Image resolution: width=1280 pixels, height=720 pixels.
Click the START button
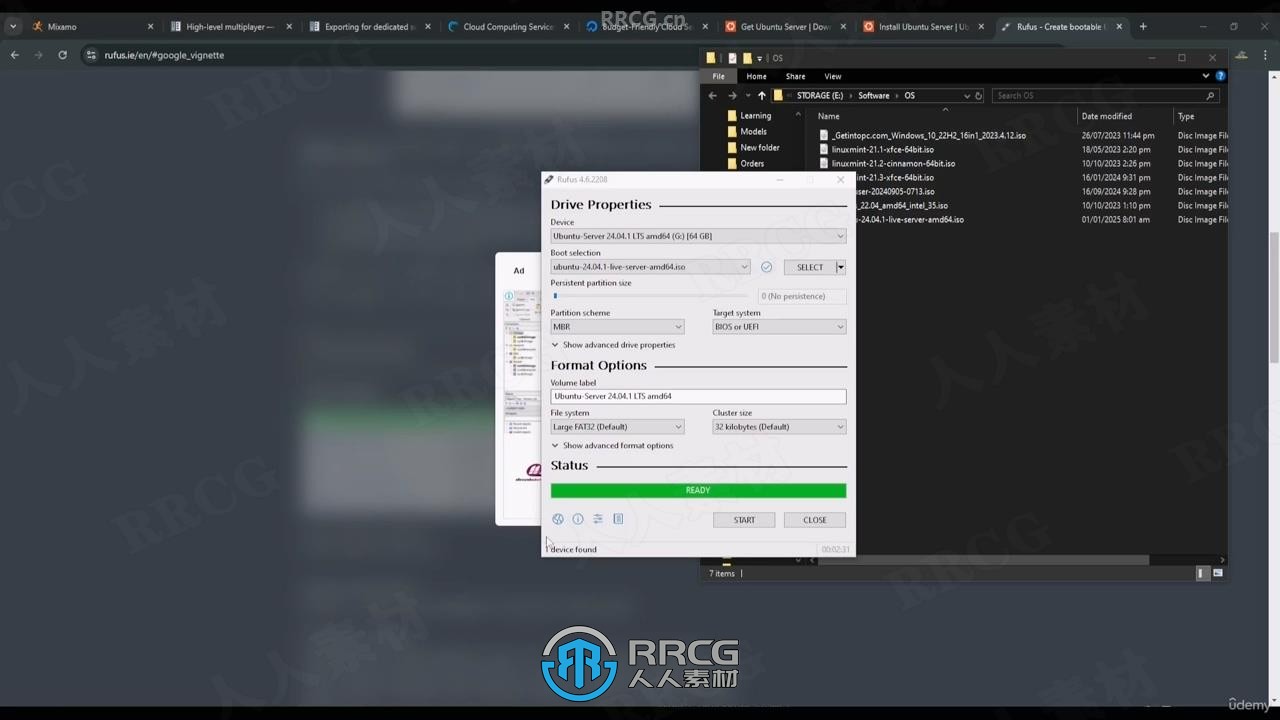(744, 520)
